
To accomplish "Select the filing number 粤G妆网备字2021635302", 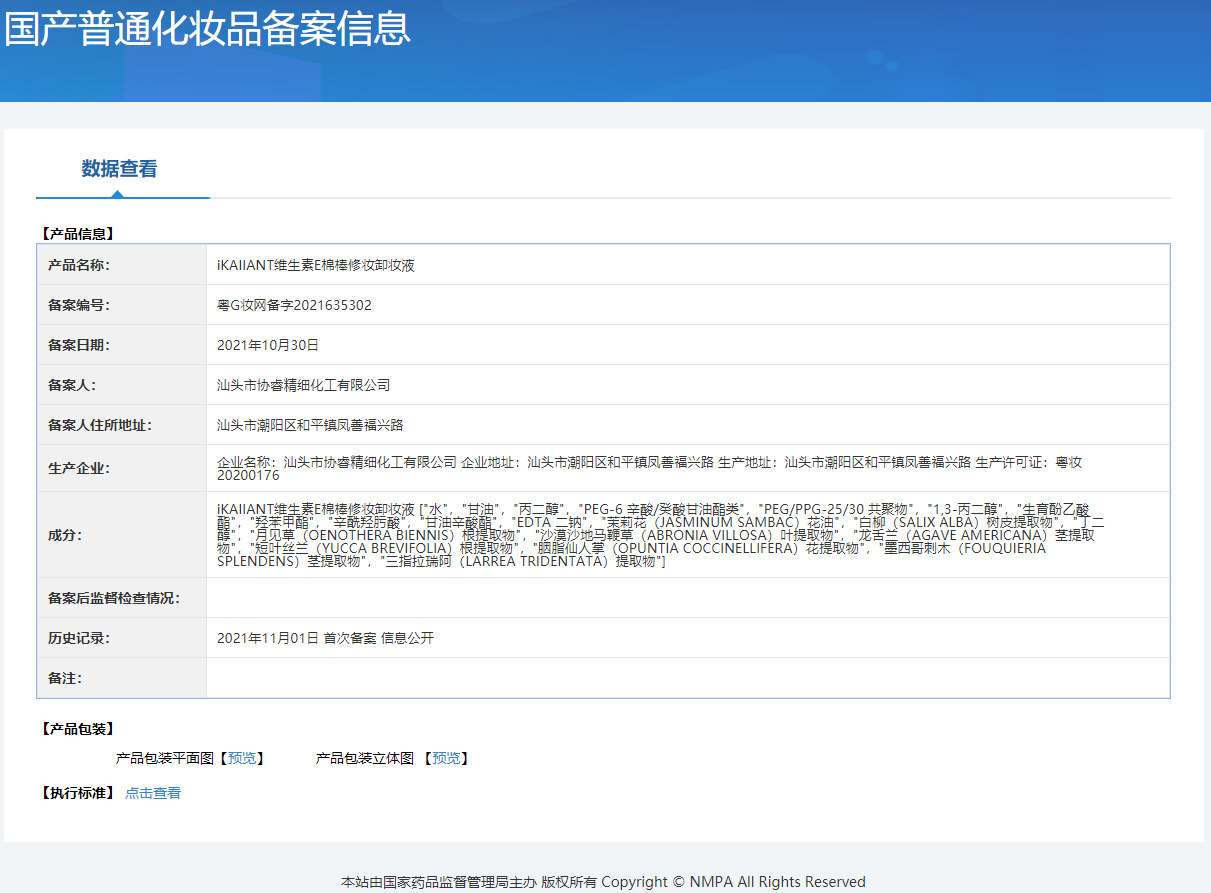I will pos(294,305).
